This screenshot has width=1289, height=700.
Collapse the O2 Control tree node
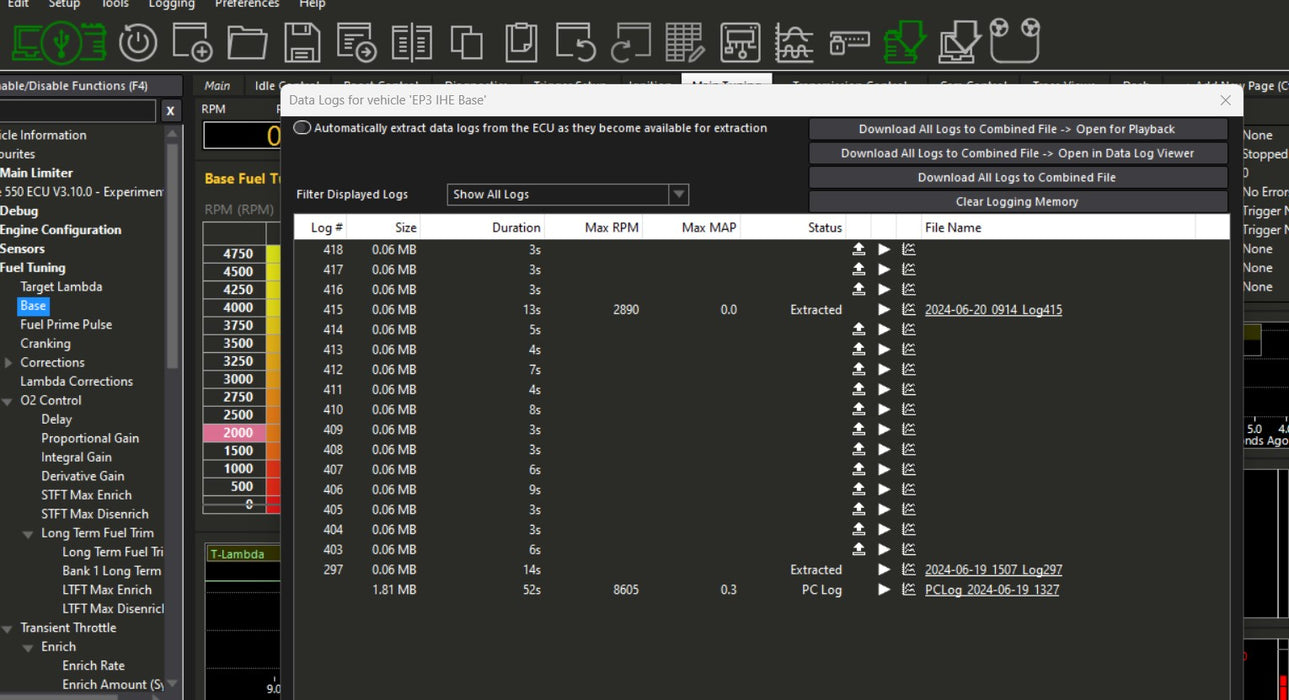9,401
